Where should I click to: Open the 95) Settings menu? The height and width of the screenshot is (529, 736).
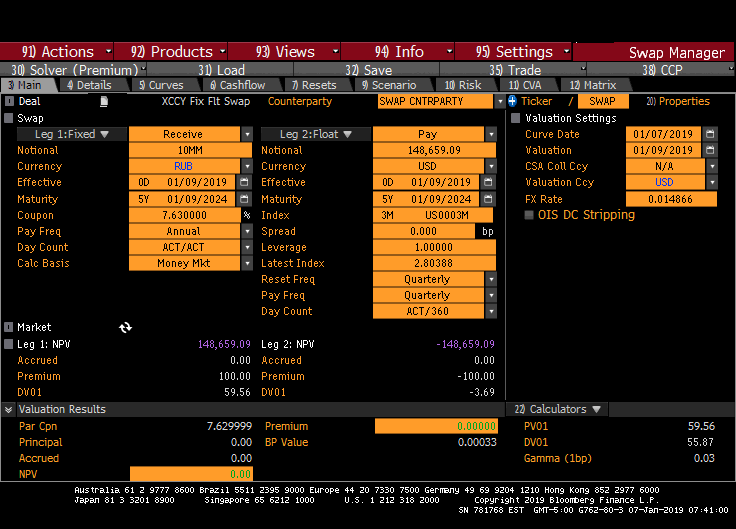point(514,52)
